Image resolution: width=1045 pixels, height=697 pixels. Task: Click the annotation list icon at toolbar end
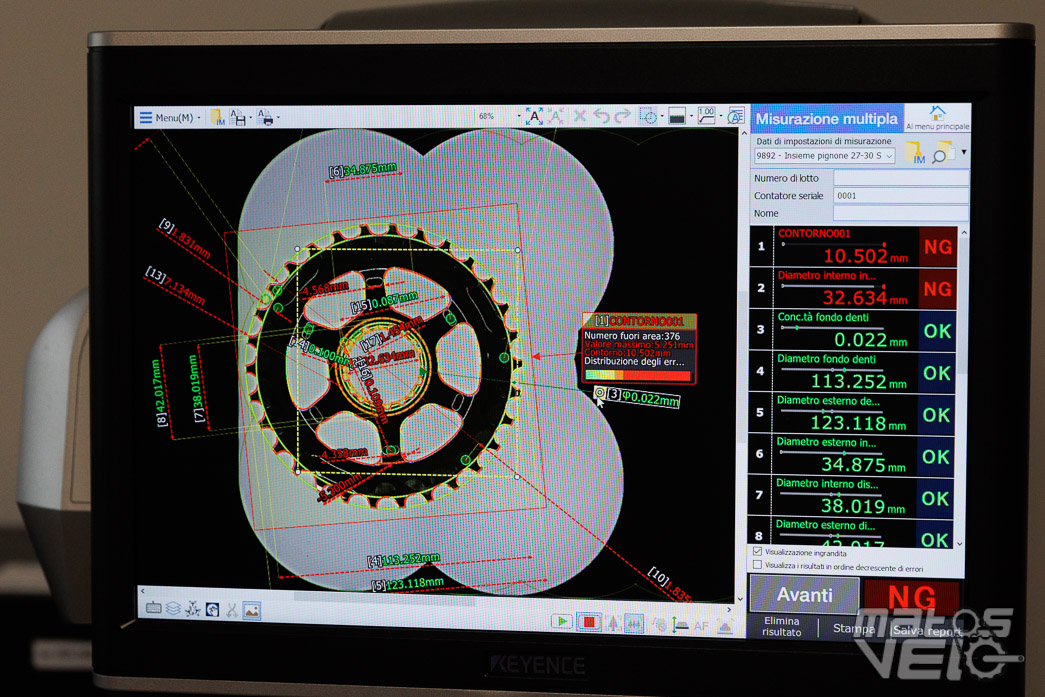click(x=736, y=116)
